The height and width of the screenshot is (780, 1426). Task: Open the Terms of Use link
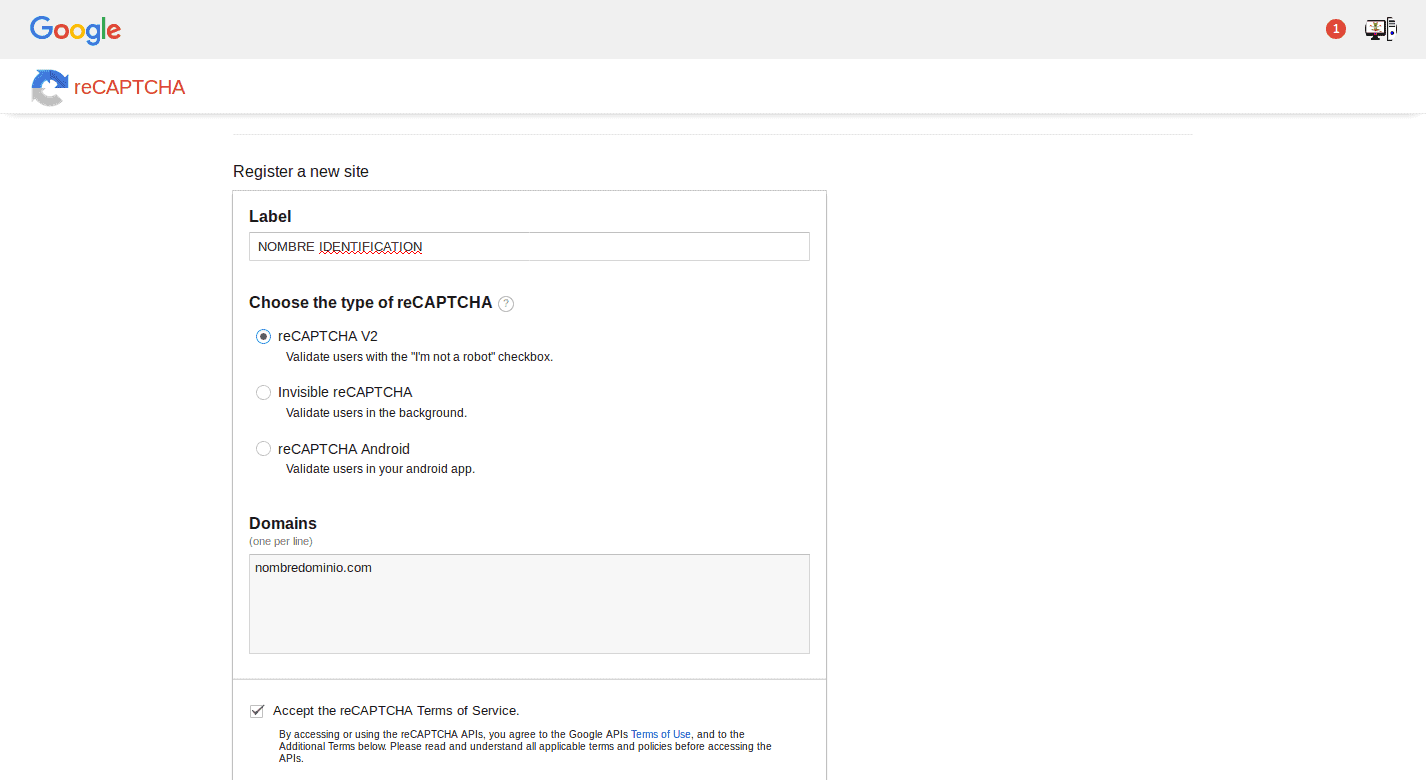click(660, 734)
